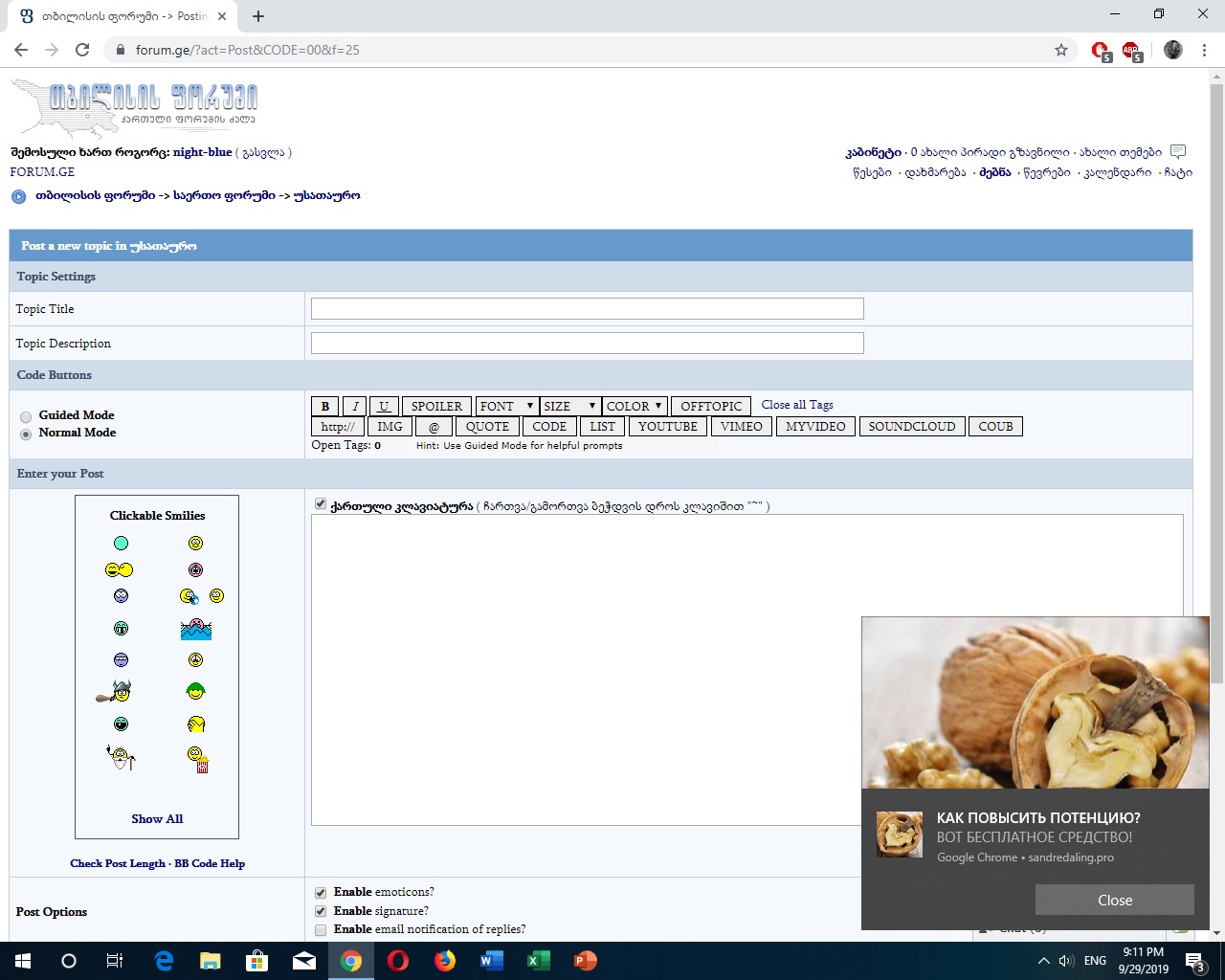The height and width of the screenshot is (980, 1225).
Task: View site info via the padlock icon
Action: click(x=120, y=50)
